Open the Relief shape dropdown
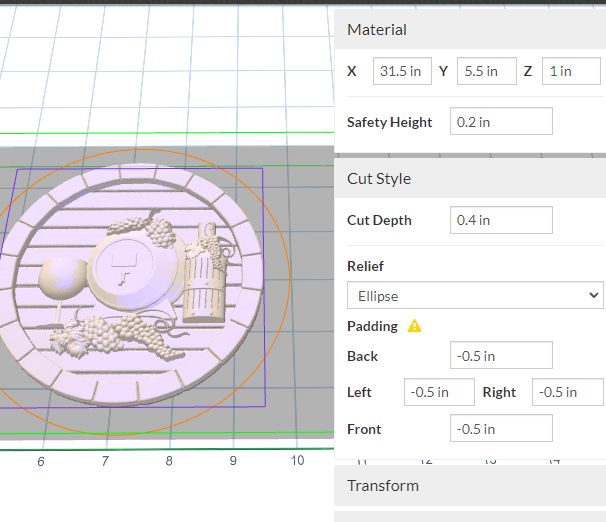Screen dimensions: 606x522 pyautogui.click(x=475, y=295)
